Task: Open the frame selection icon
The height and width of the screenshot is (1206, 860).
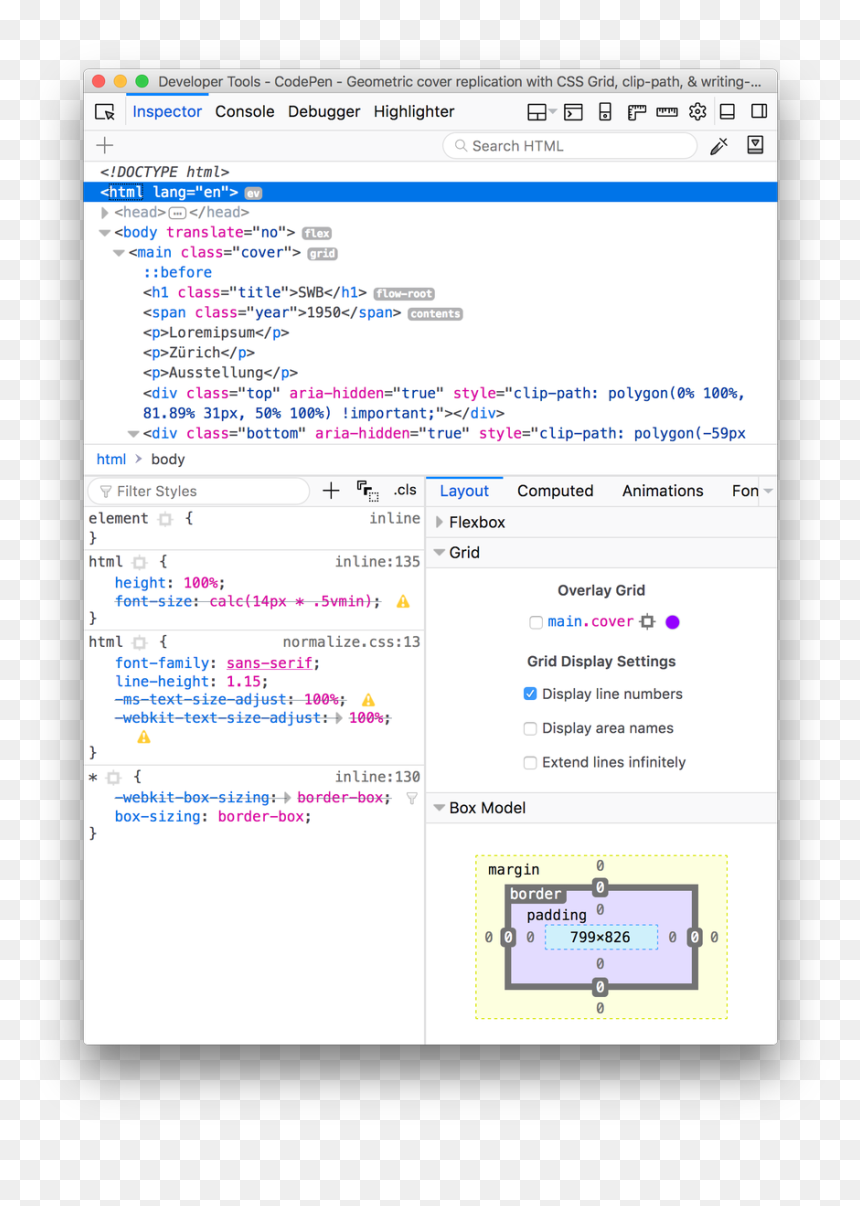Action: (542, 112)
